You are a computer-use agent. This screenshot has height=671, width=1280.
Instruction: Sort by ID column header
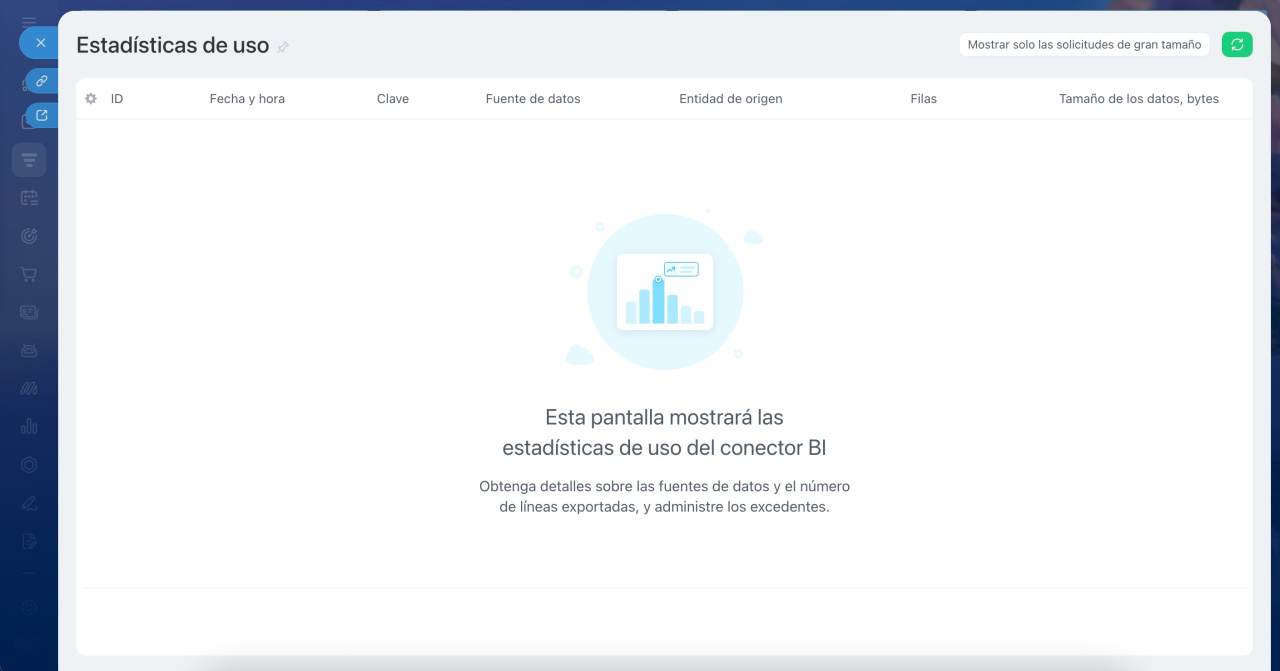117,99
